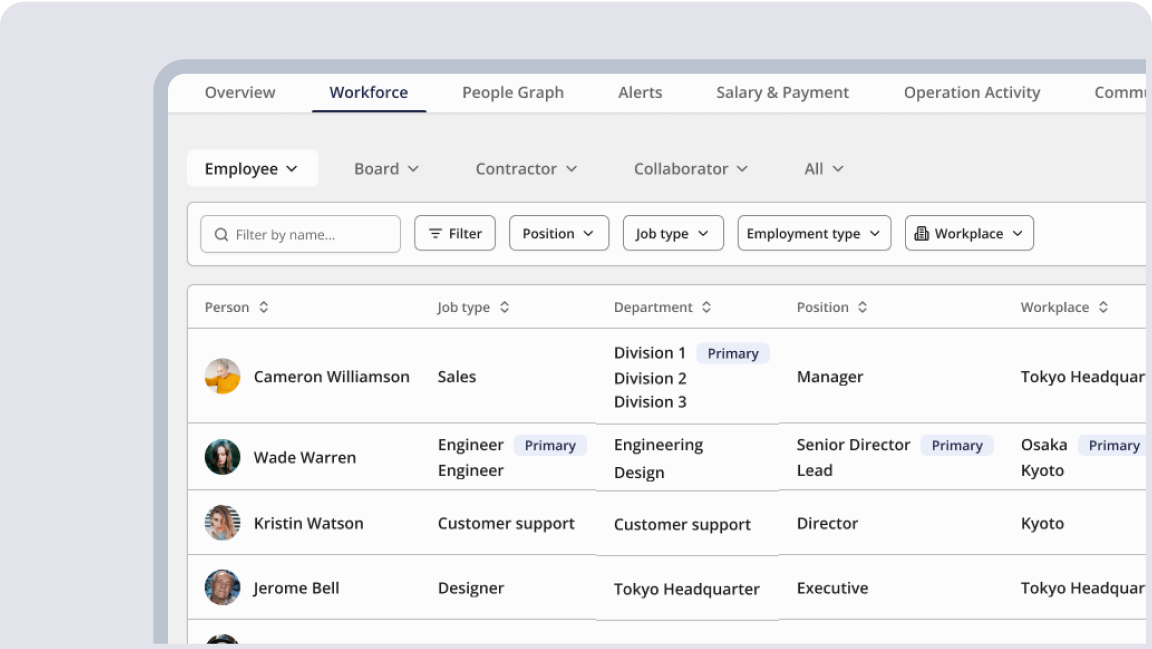1152x649 pixels.
Task: Open the Job type filter dropdown
Action: coord(672,233)
